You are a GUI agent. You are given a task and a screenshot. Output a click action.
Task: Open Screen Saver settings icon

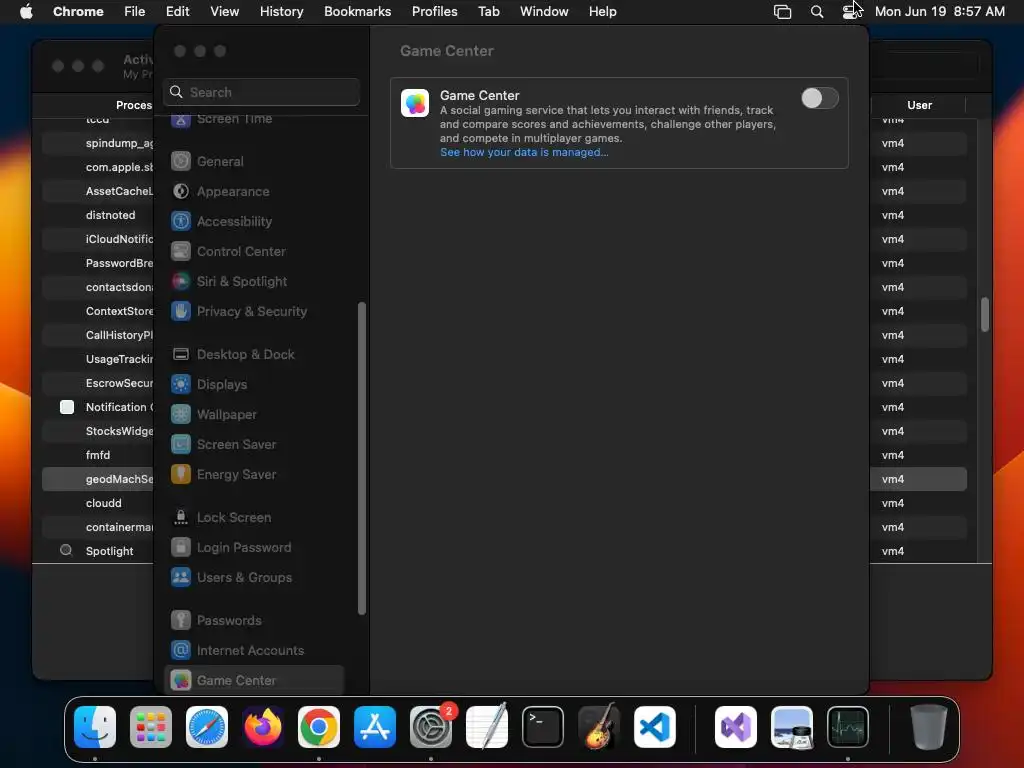(181, 445)
